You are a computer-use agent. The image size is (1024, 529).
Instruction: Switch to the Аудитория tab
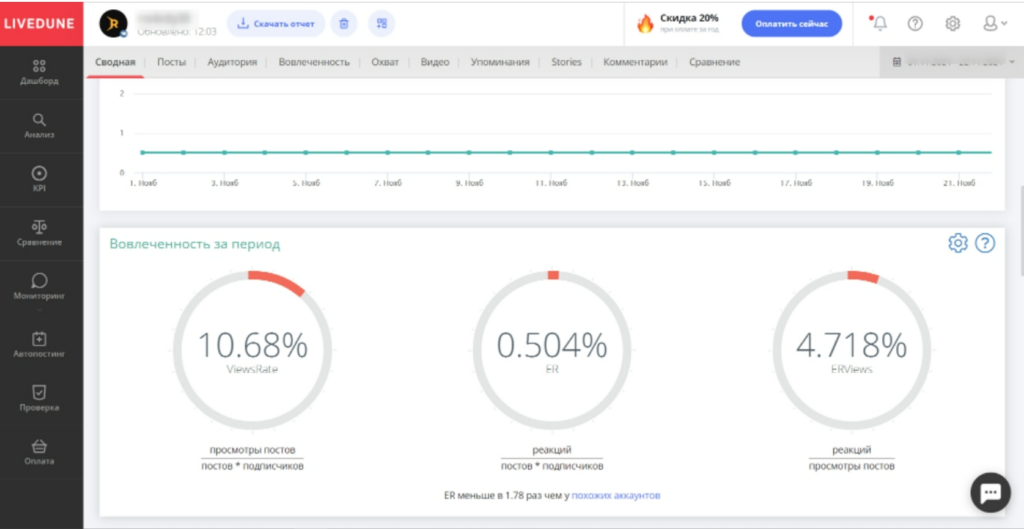[232, 62]
